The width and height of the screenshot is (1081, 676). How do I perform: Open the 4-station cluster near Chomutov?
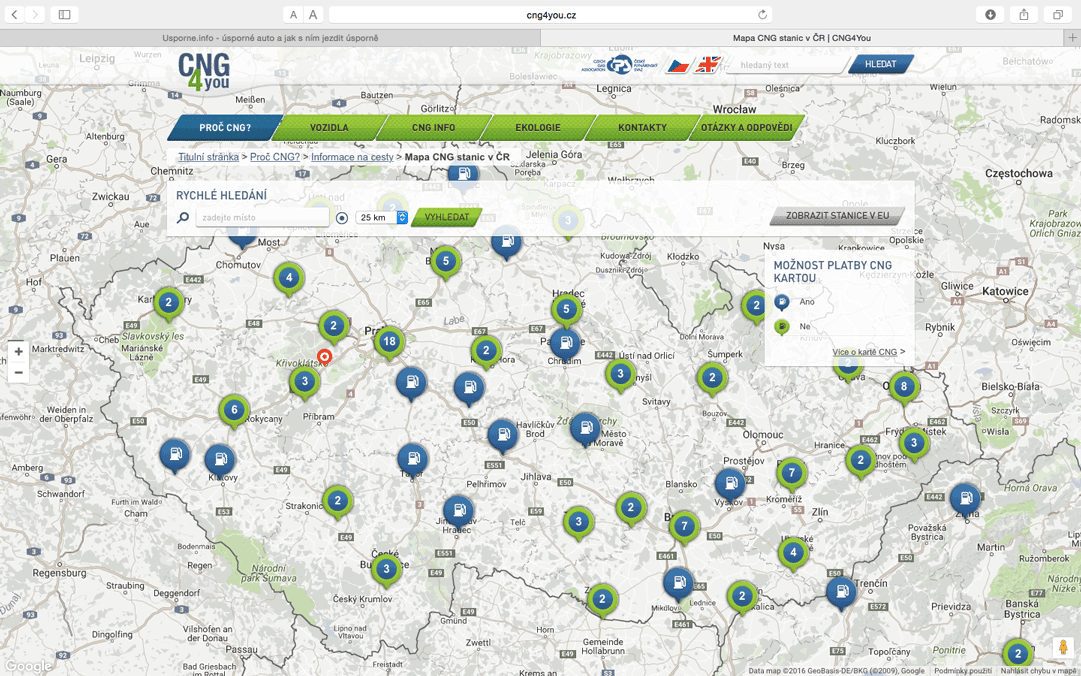point(289,279)
